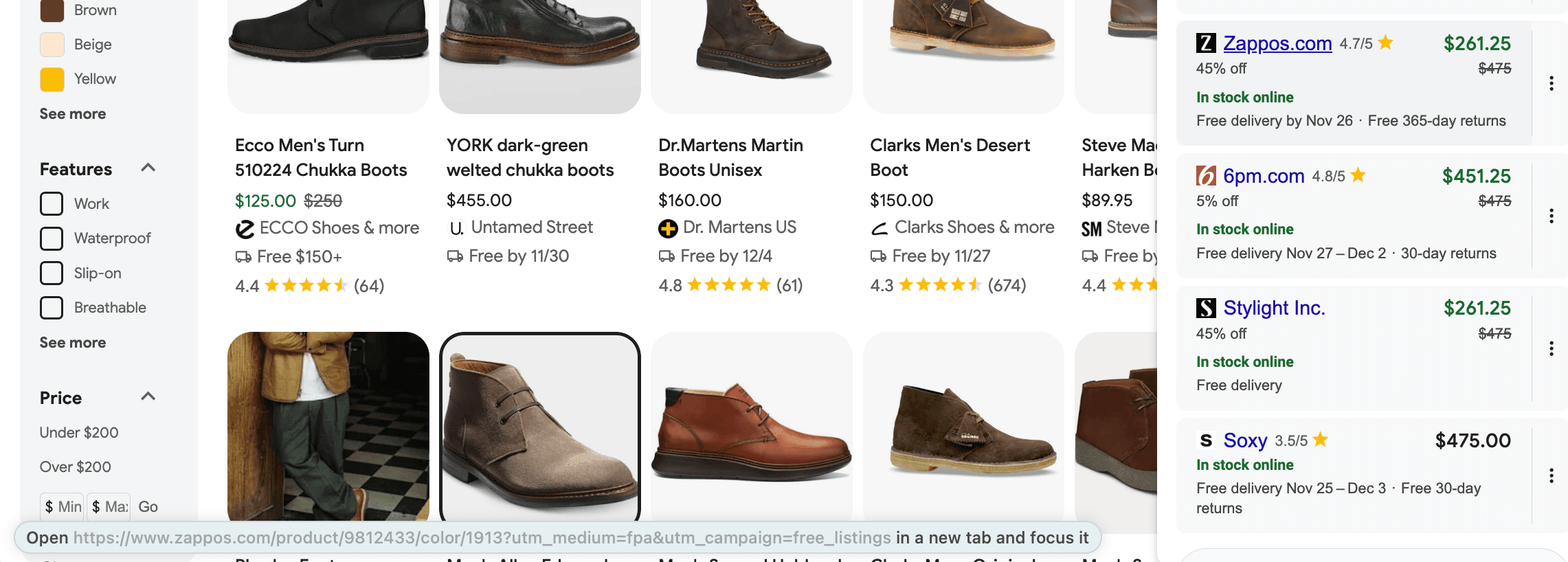Collapse the Features filter section
1568x562 pixels.
(x=147, y=168)
